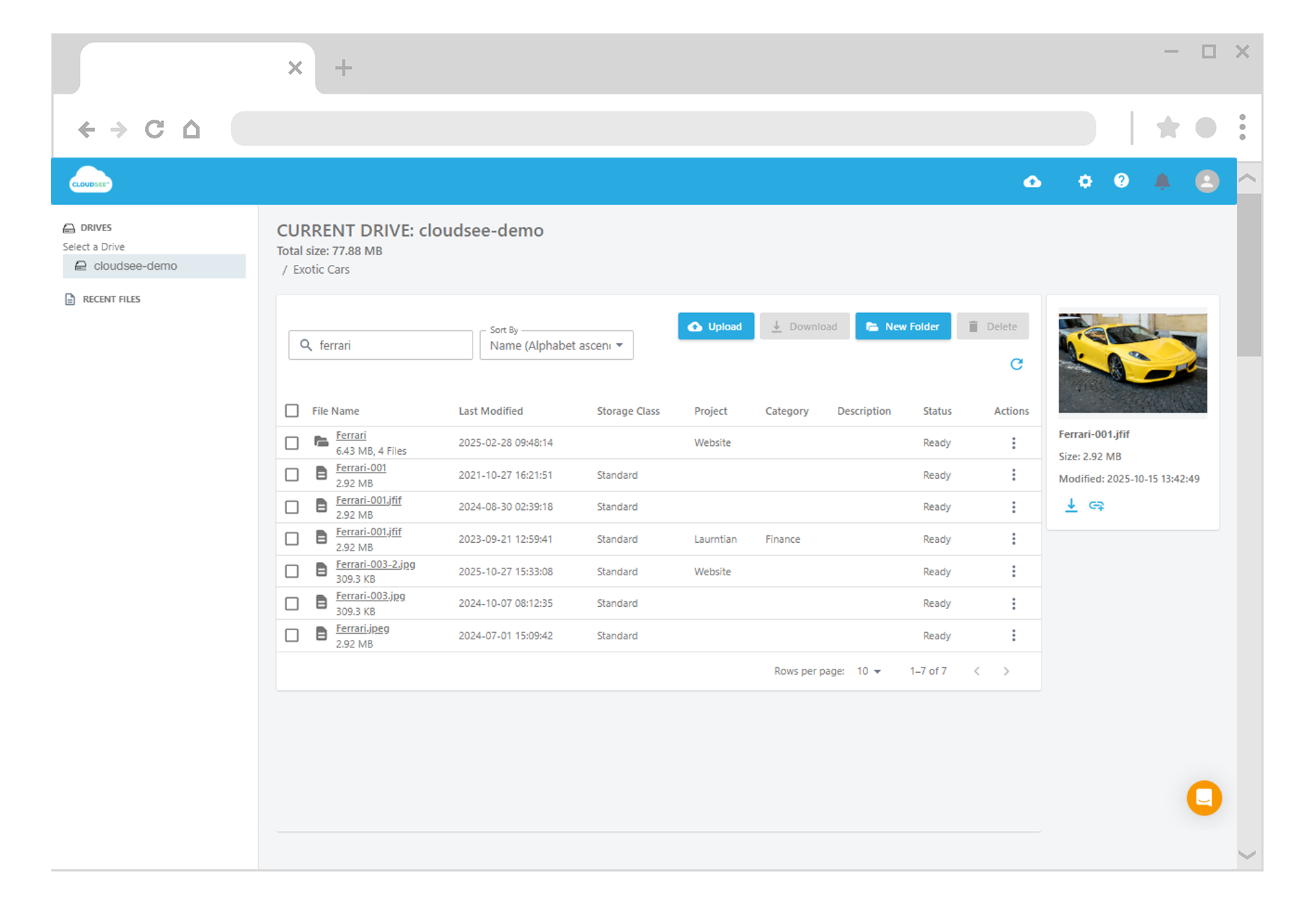This screenshot has width=1307, height=924.
Task: Open actions menu for the Laurntian project file
Action: click(1013, 539)
